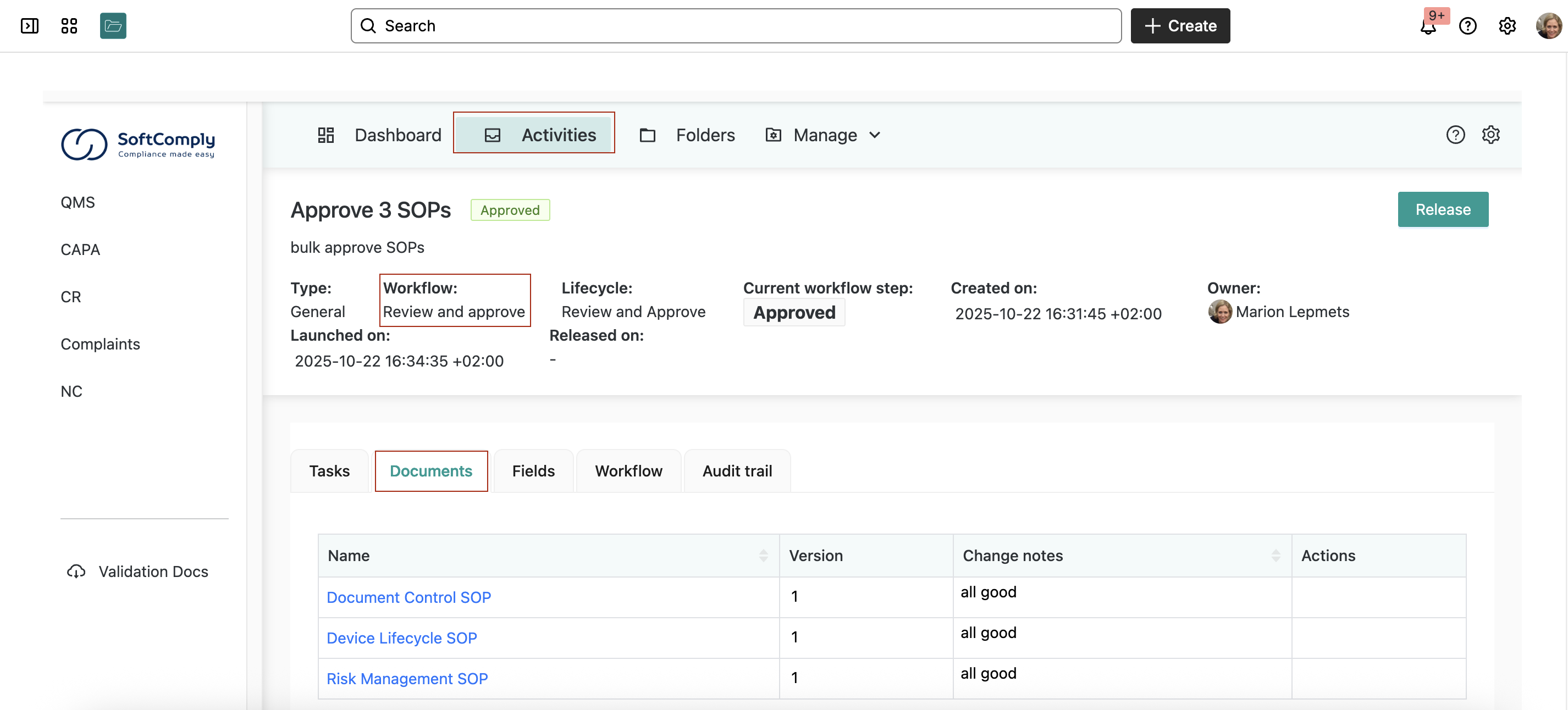The height and width of the screenshot is (710, 1568).
Task: Open help icon in top bar
Action: coord(1467,26)
